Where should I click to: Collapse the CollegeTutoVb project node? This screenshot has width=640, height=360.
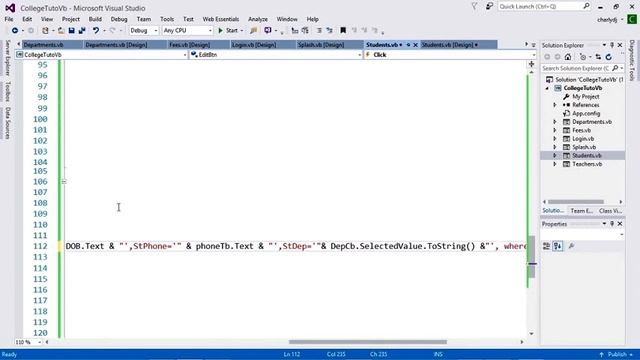[547, 88]
